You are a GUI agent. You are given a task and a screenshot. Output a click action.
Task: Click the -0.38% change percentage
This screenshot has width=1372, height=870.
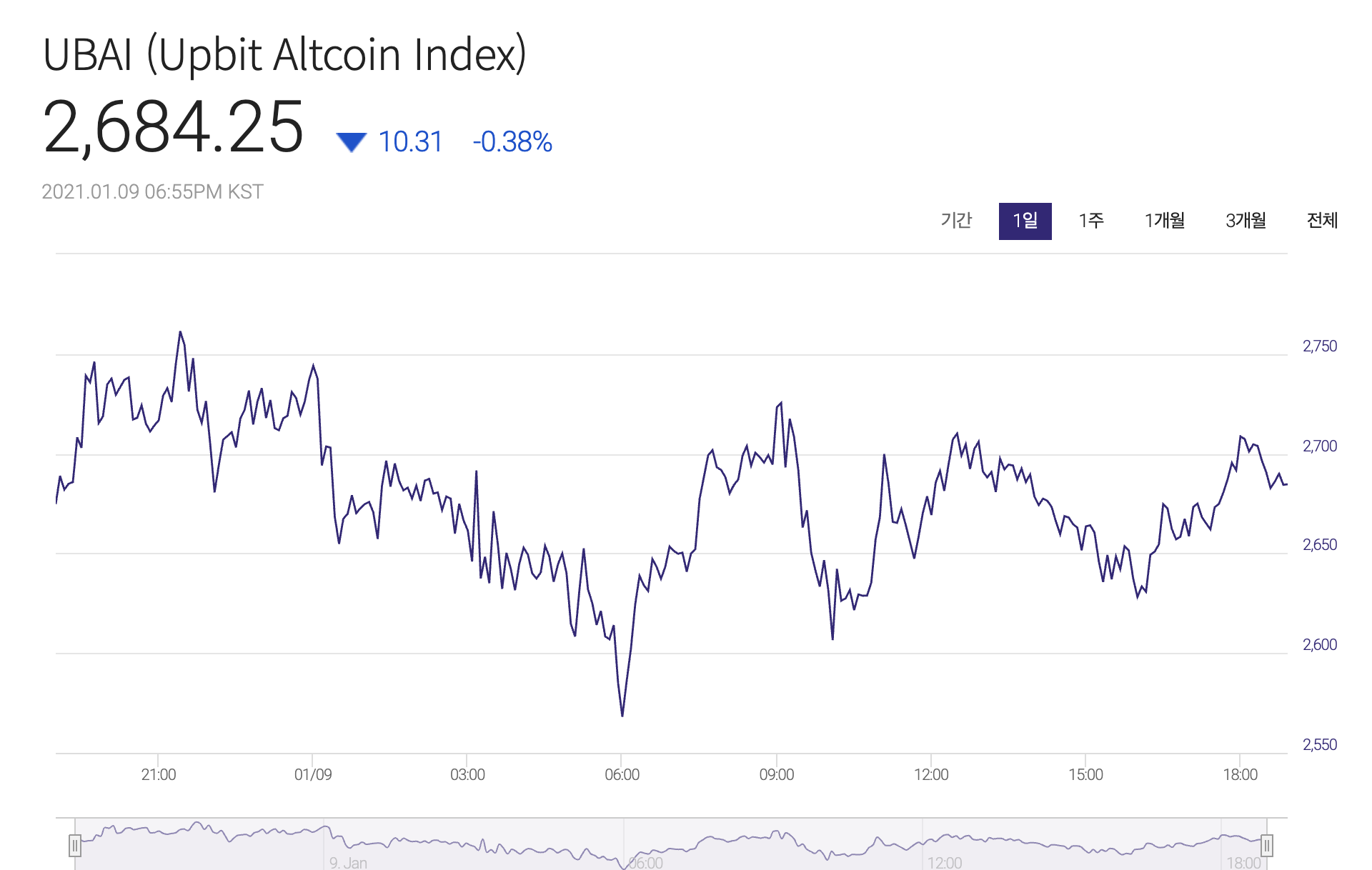pos(512,142)
